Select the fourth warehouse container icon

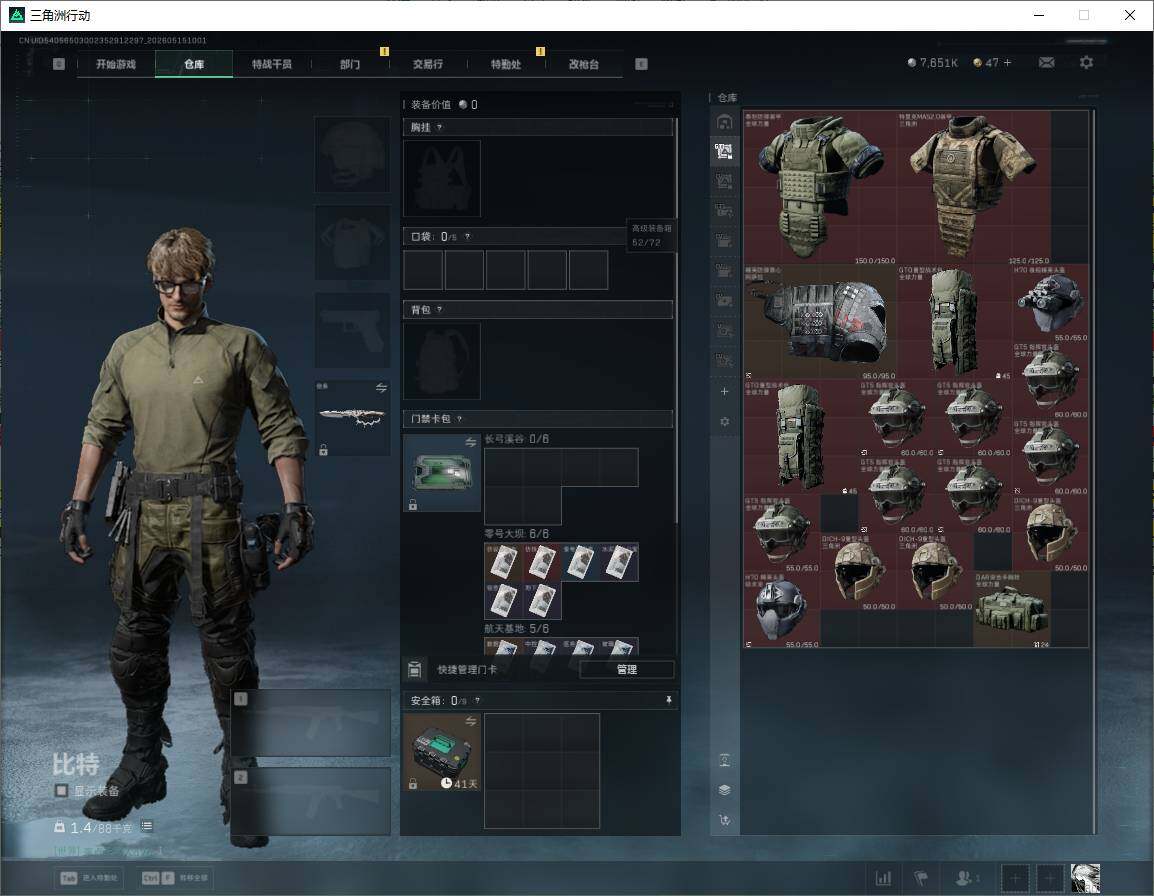724,211
